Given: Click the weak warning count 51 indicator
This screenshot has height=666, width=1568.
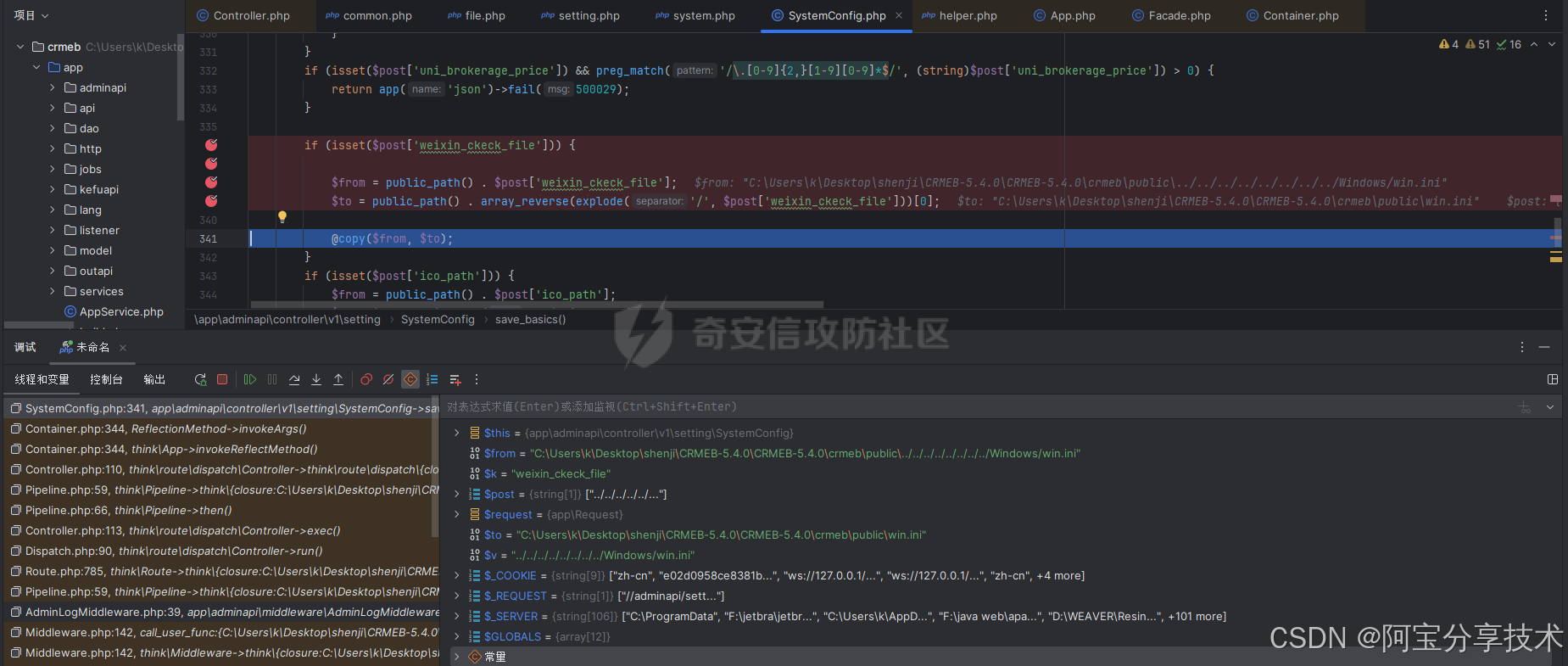Looking at the screenshot, I should click(x=1477, y=44).
